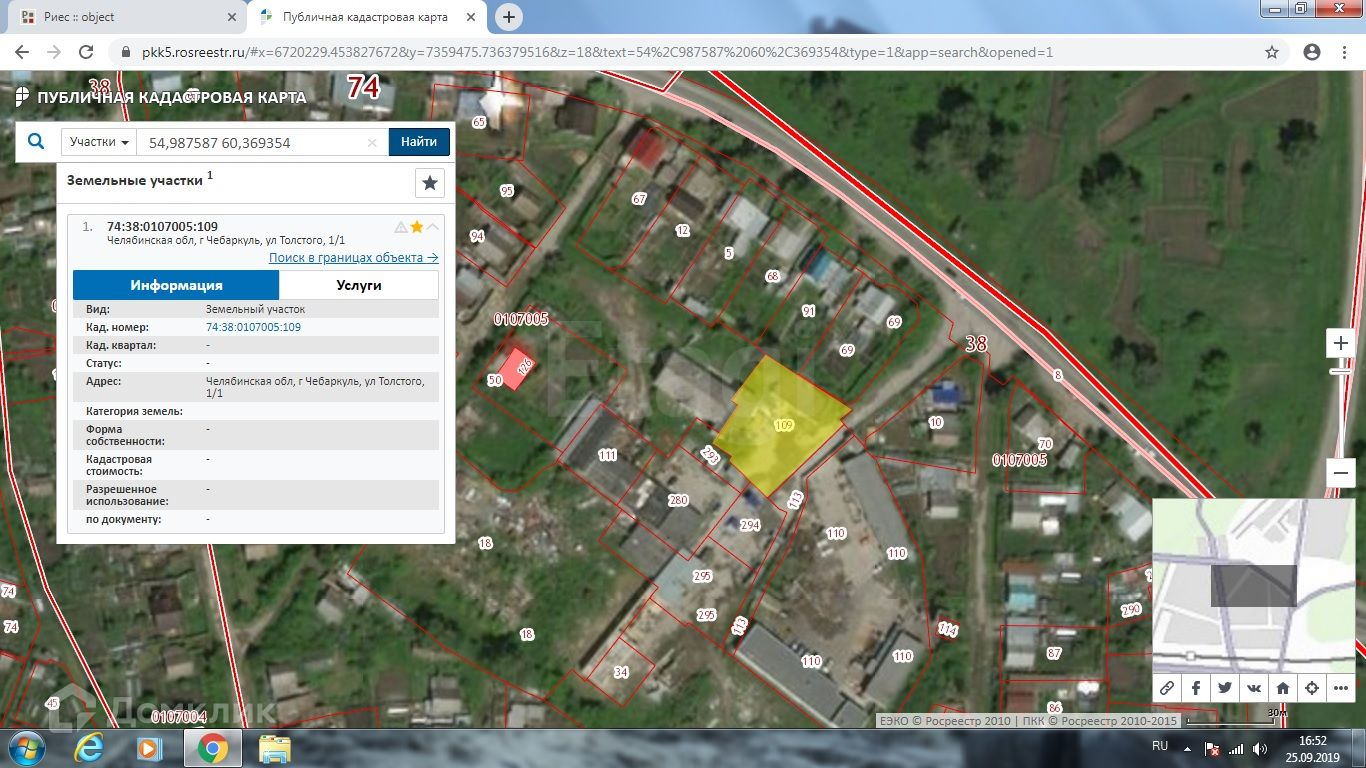Share the map on VK
Screen dimensions: 1366x768
coord(1254,688)
